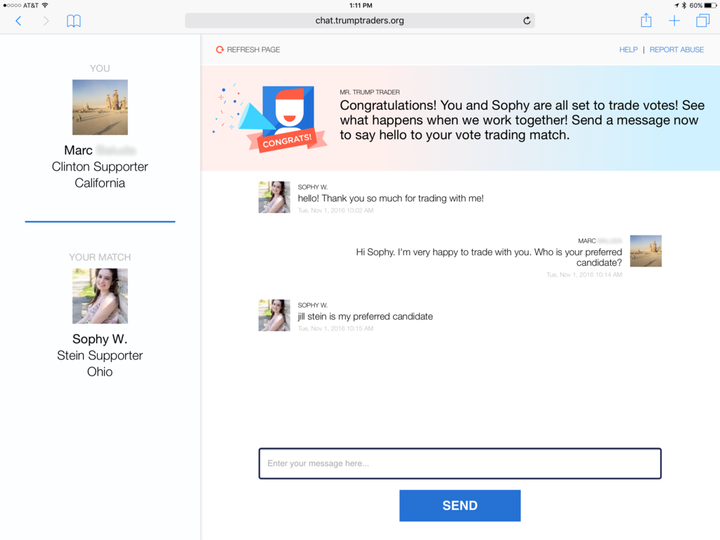Click the 'Stein Supporter' label
The image size is (720, 540).
(x=100, y=355)
